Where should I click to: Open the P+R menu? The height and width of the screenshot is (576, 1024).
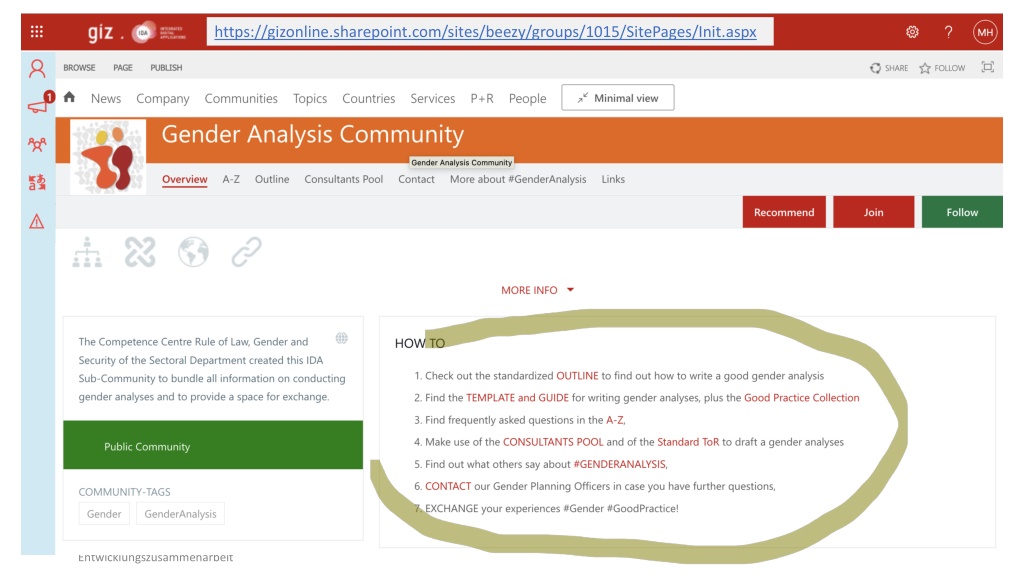[482, 99]
